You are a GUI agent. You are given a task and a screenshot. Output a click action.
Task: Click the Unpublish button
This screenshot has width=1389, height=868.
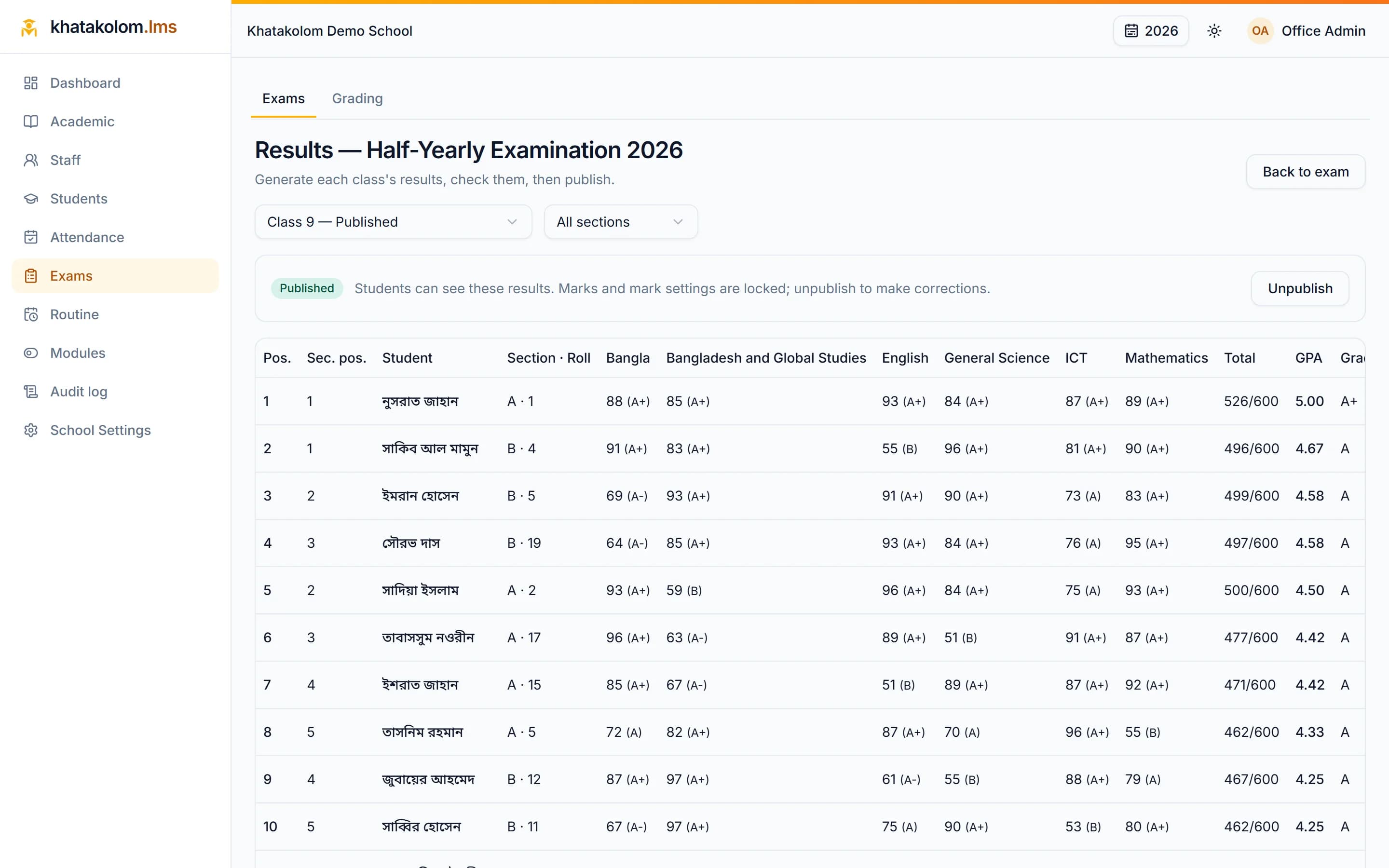[x=1299, y=288]
